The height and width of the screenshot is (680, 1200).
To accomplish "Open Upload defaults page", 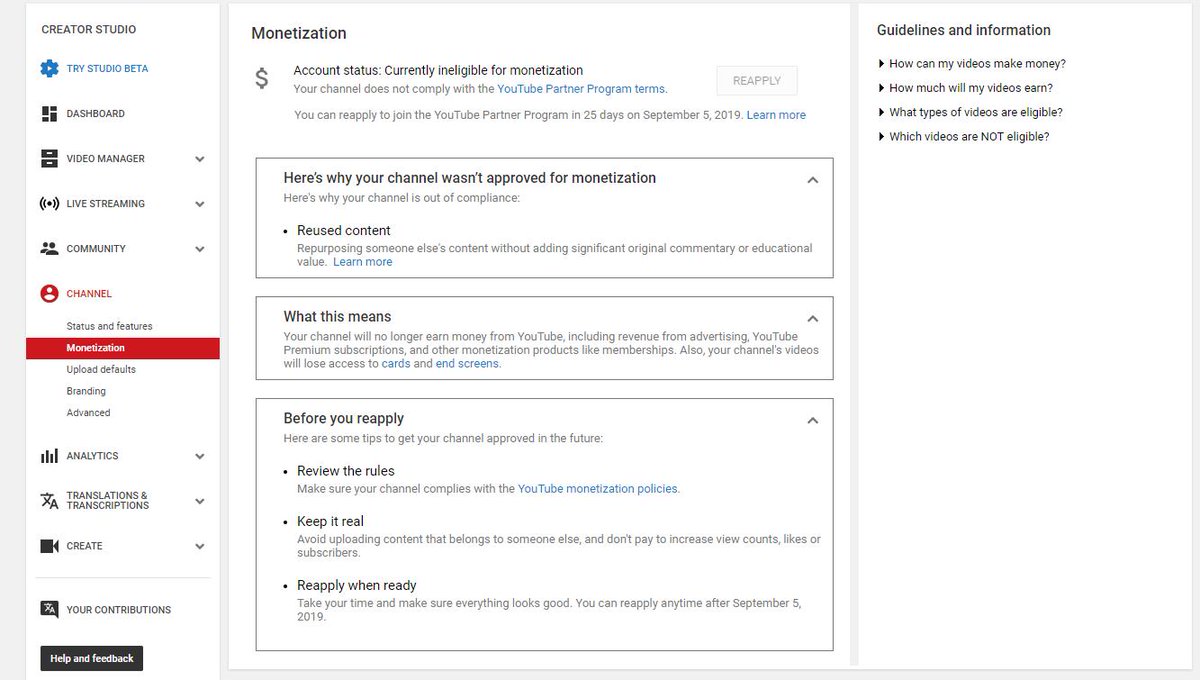I will point(101,370).
